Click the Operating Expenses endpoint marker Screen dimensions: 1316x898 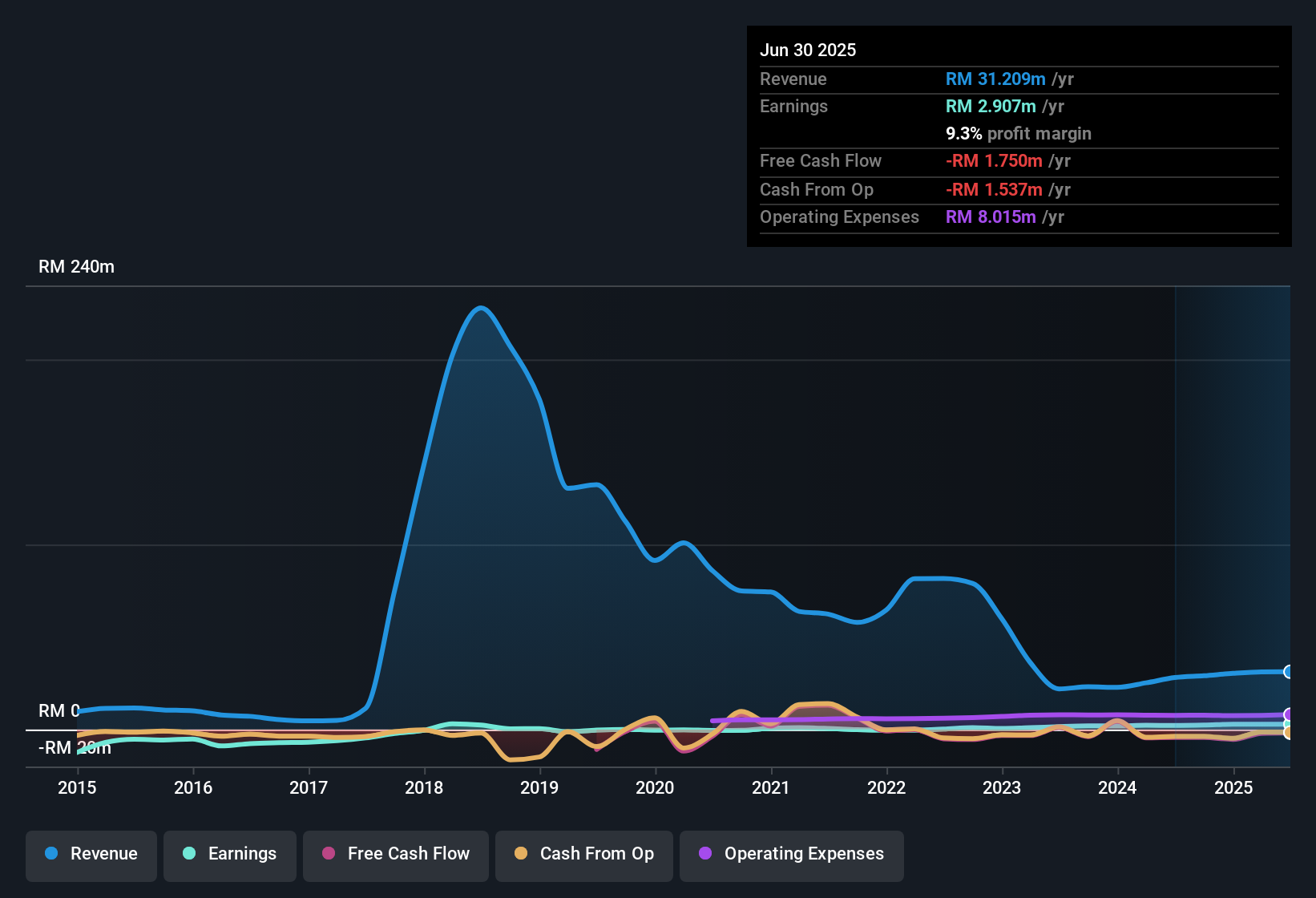(1287, 713)
